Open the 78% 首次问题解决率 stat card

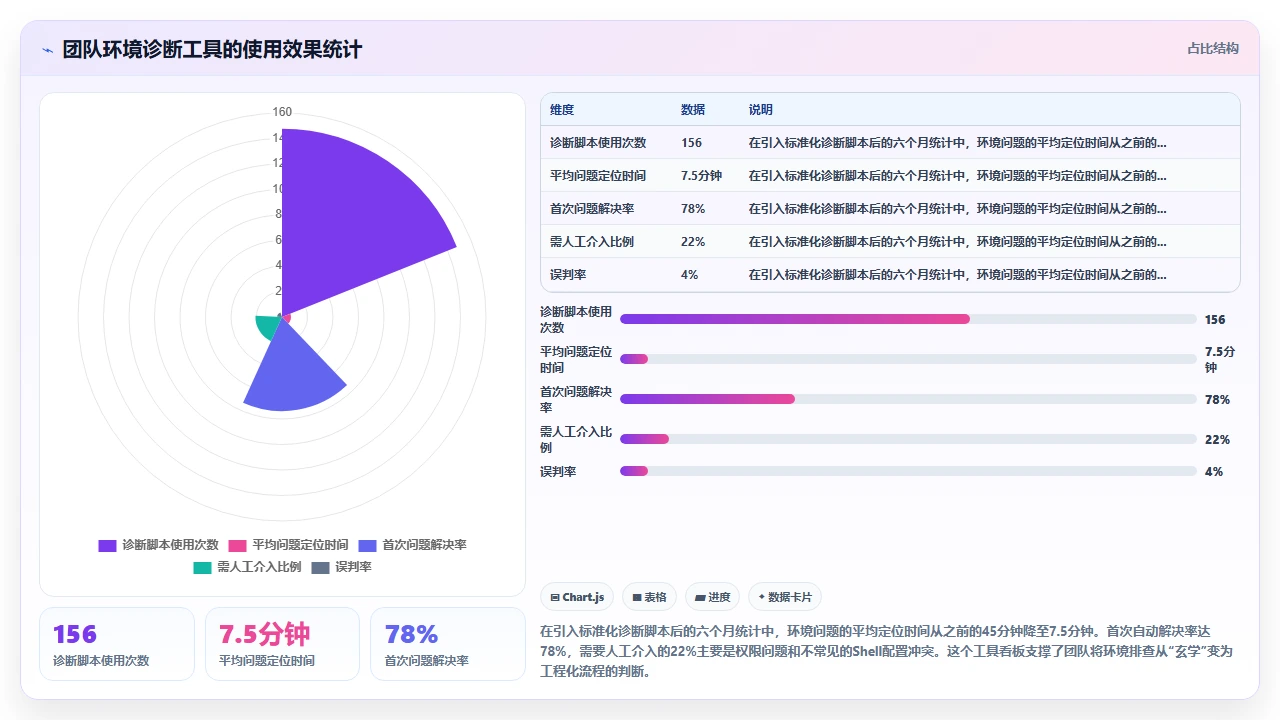(448, 644)
